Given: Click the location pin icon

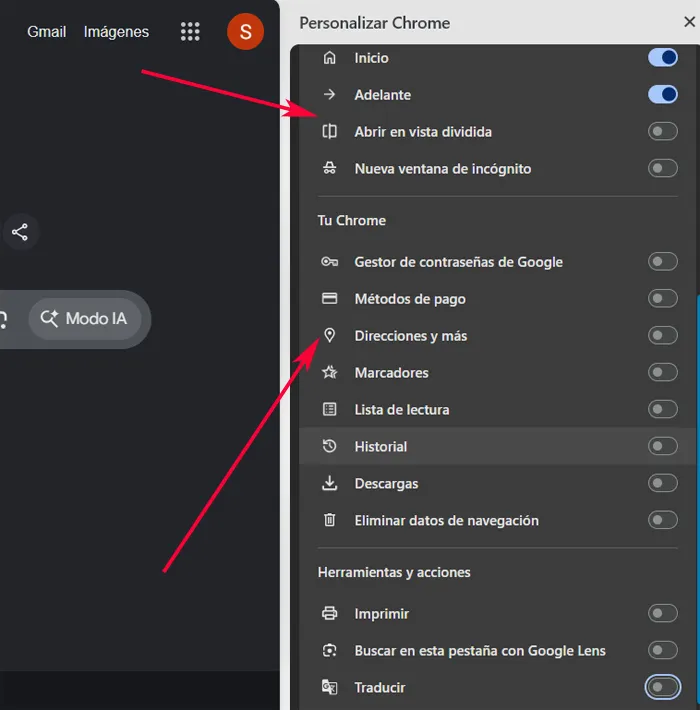Looking at the screenshot, I should click(x=330, y=335).
